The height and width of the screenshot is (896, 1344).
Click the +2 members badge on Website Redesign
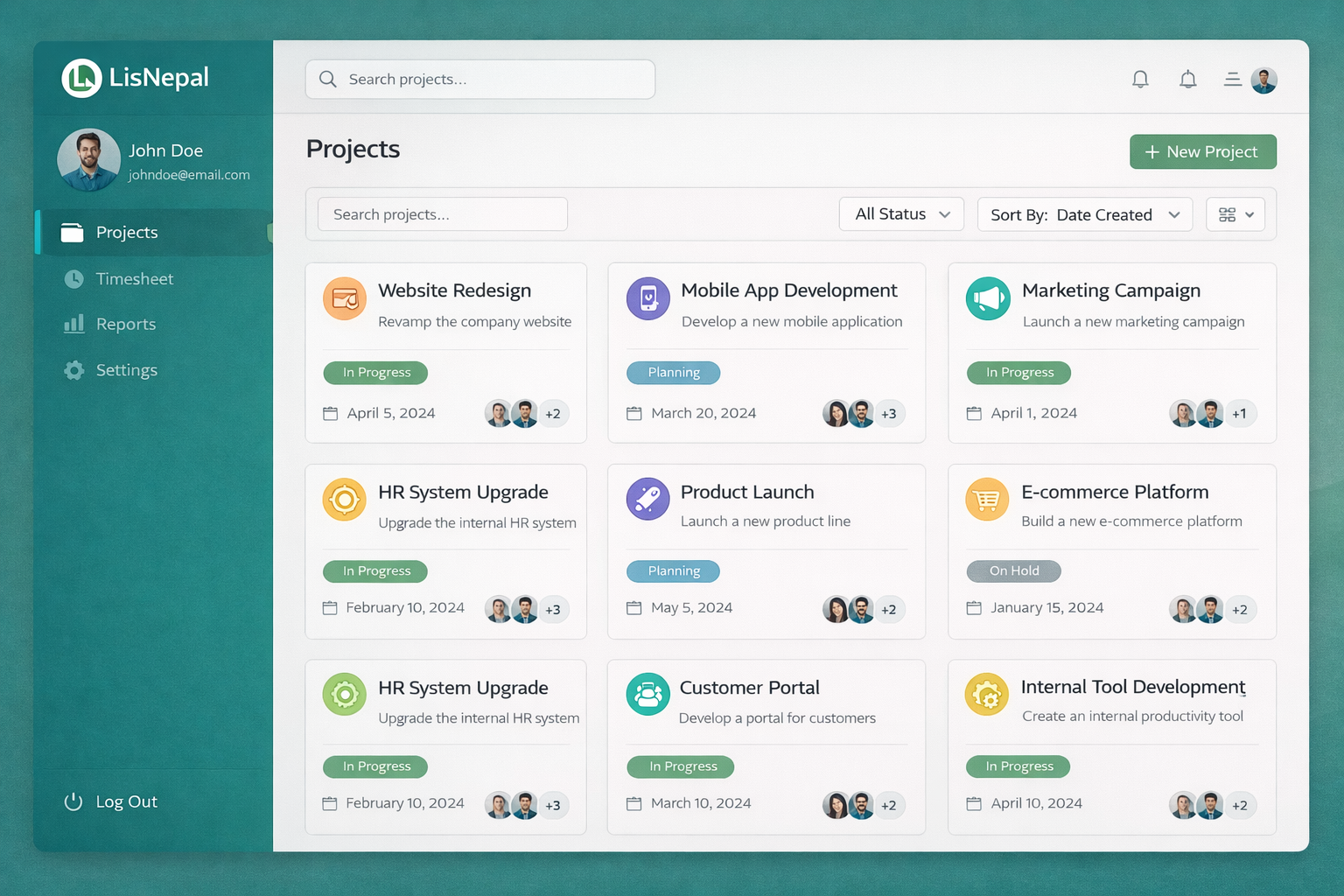tap(553, 414)
